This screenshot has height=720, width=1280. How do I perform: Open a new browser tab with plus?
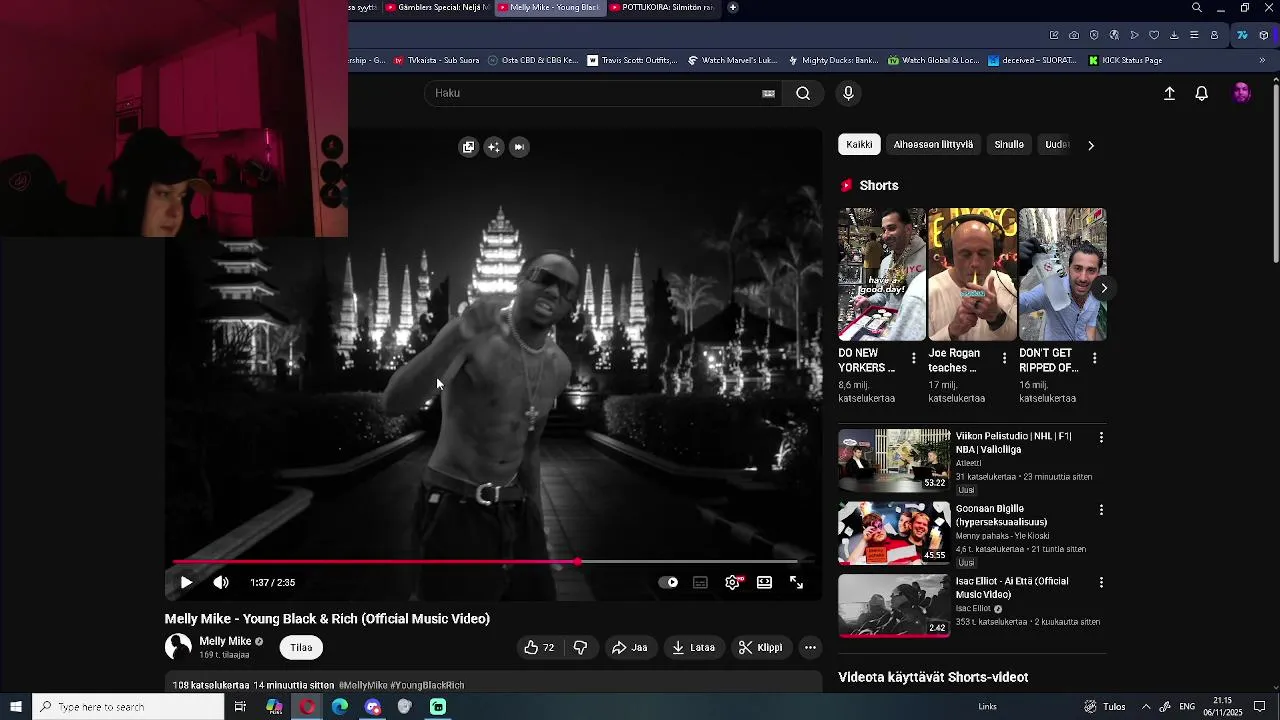coord(733,8)
